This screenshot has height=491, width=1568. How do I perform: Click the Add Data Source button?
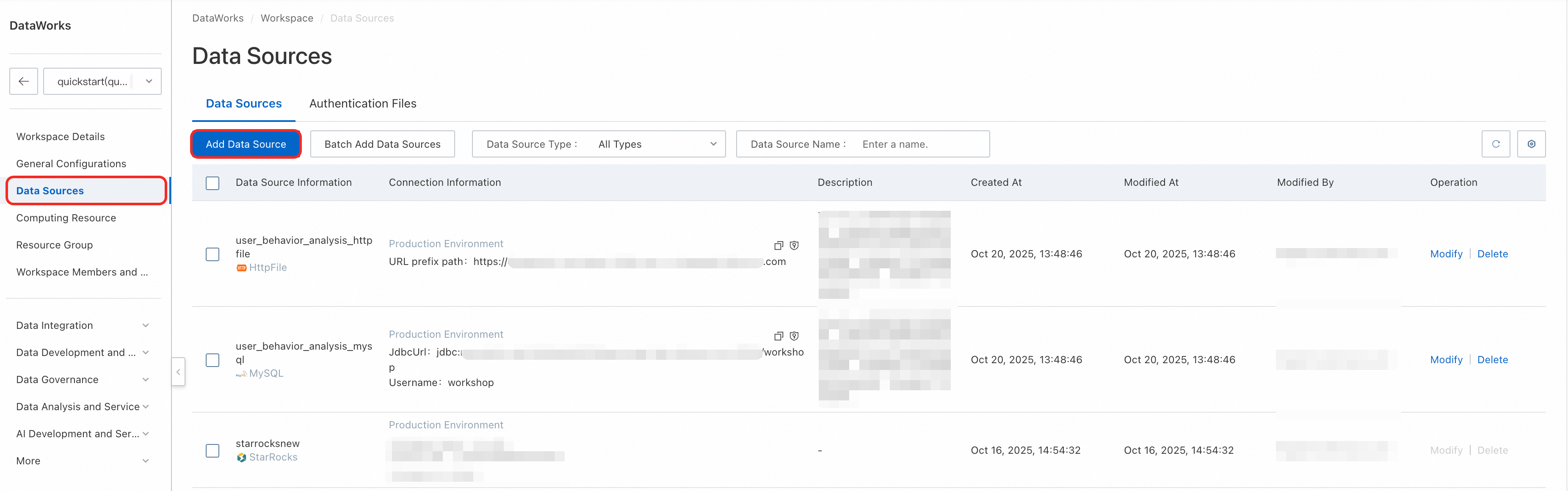(245, 144)
